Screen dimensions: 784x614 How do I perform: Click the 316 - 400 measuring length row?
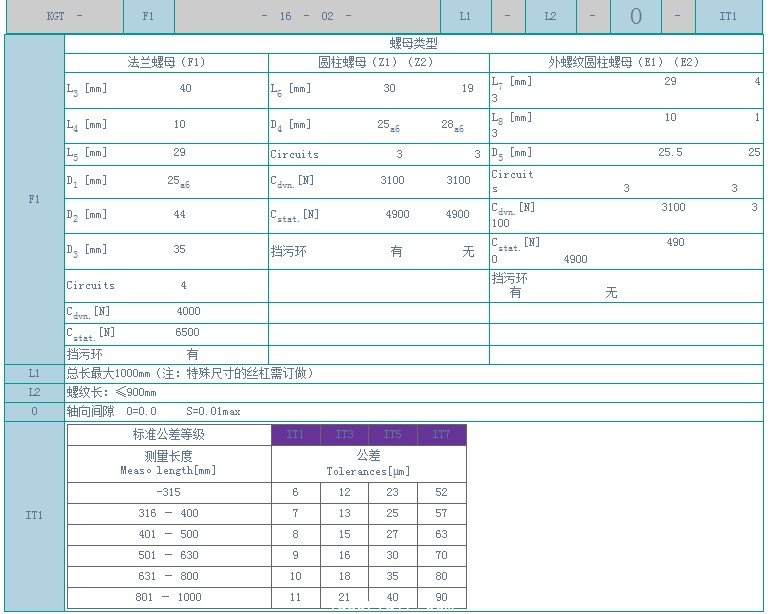click(x=169, y=513)
